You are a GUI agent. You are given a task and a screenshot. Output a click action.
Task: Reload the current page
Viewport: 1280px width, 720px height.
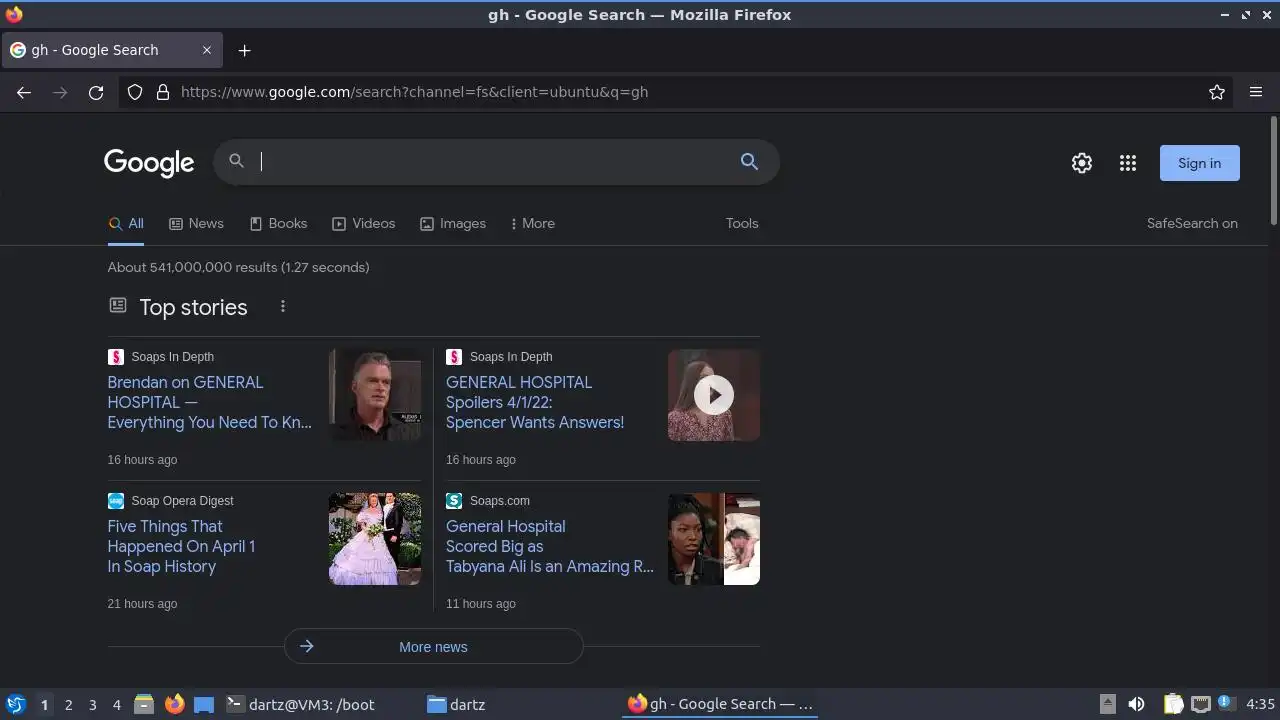[x=96, y=92]
